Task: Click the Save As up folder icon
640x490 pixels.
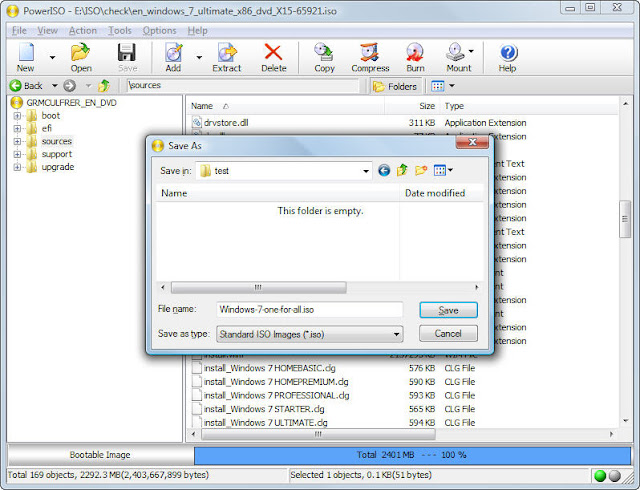Action: click(402, 170)
